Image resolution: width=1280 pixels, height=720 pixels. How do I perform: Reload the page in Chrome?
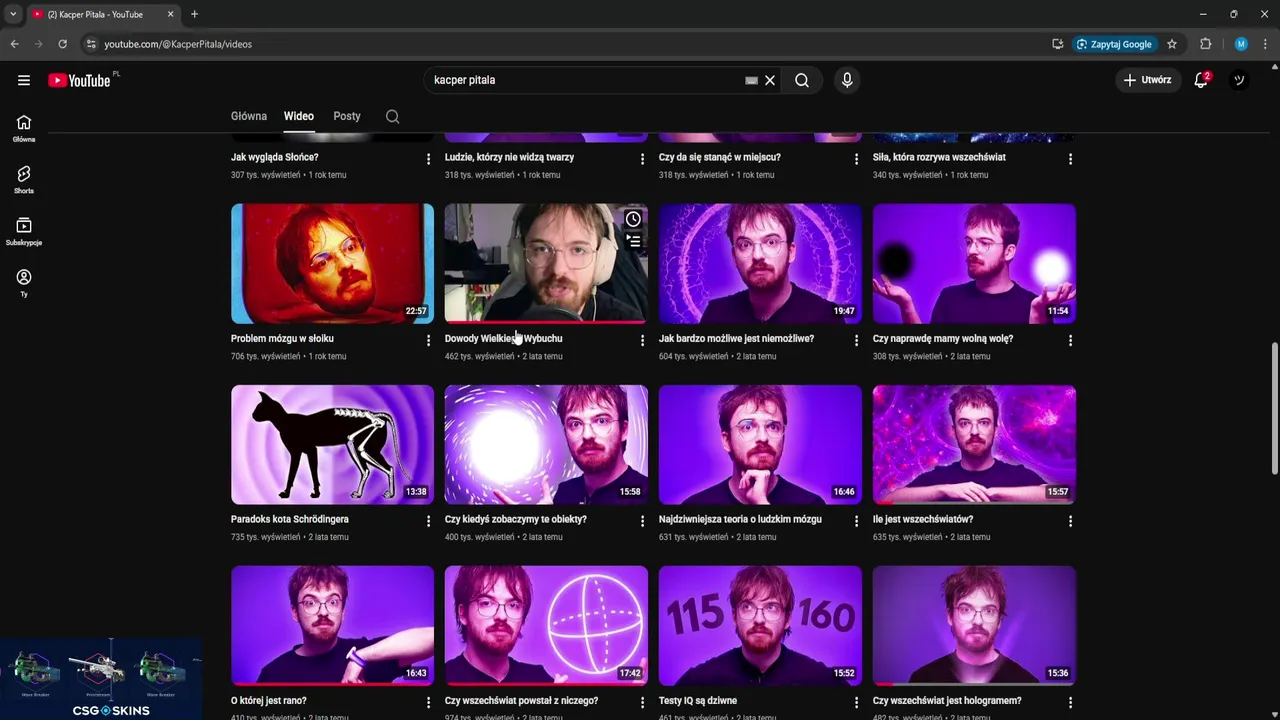(x=62, y=44)
